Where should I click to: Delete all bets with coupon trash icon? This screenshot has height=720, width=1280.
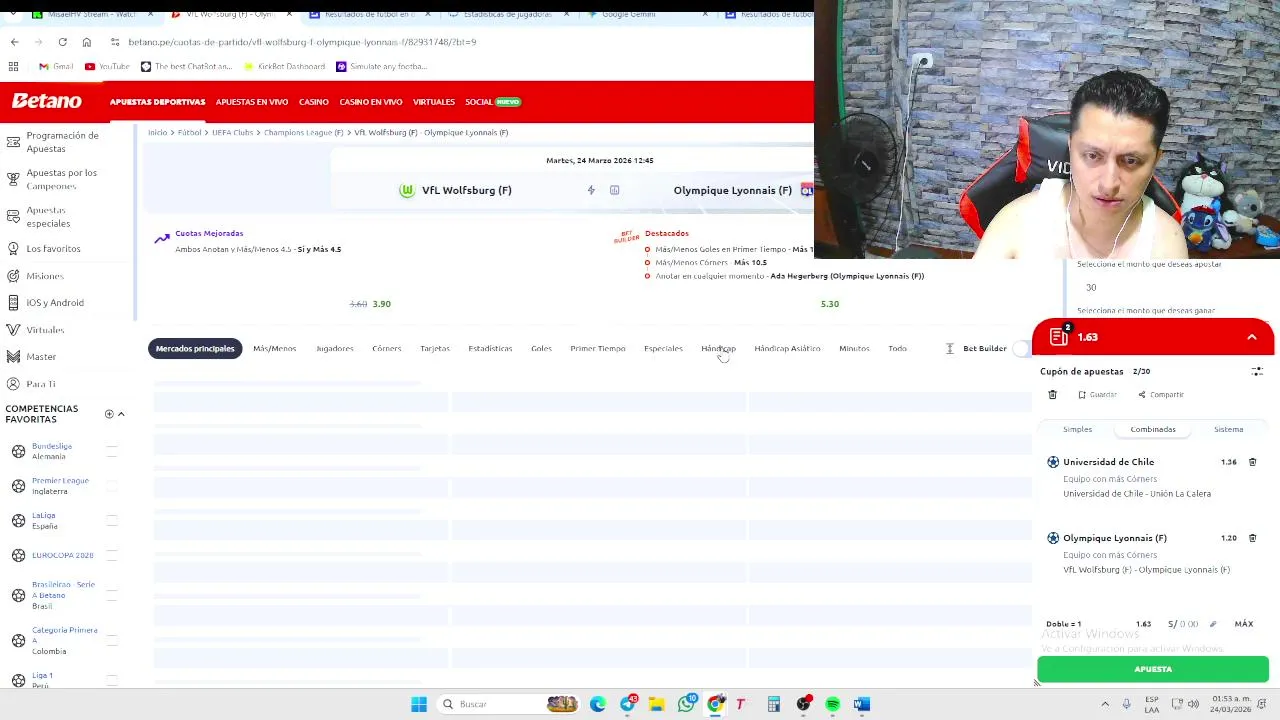[1052, 395]
